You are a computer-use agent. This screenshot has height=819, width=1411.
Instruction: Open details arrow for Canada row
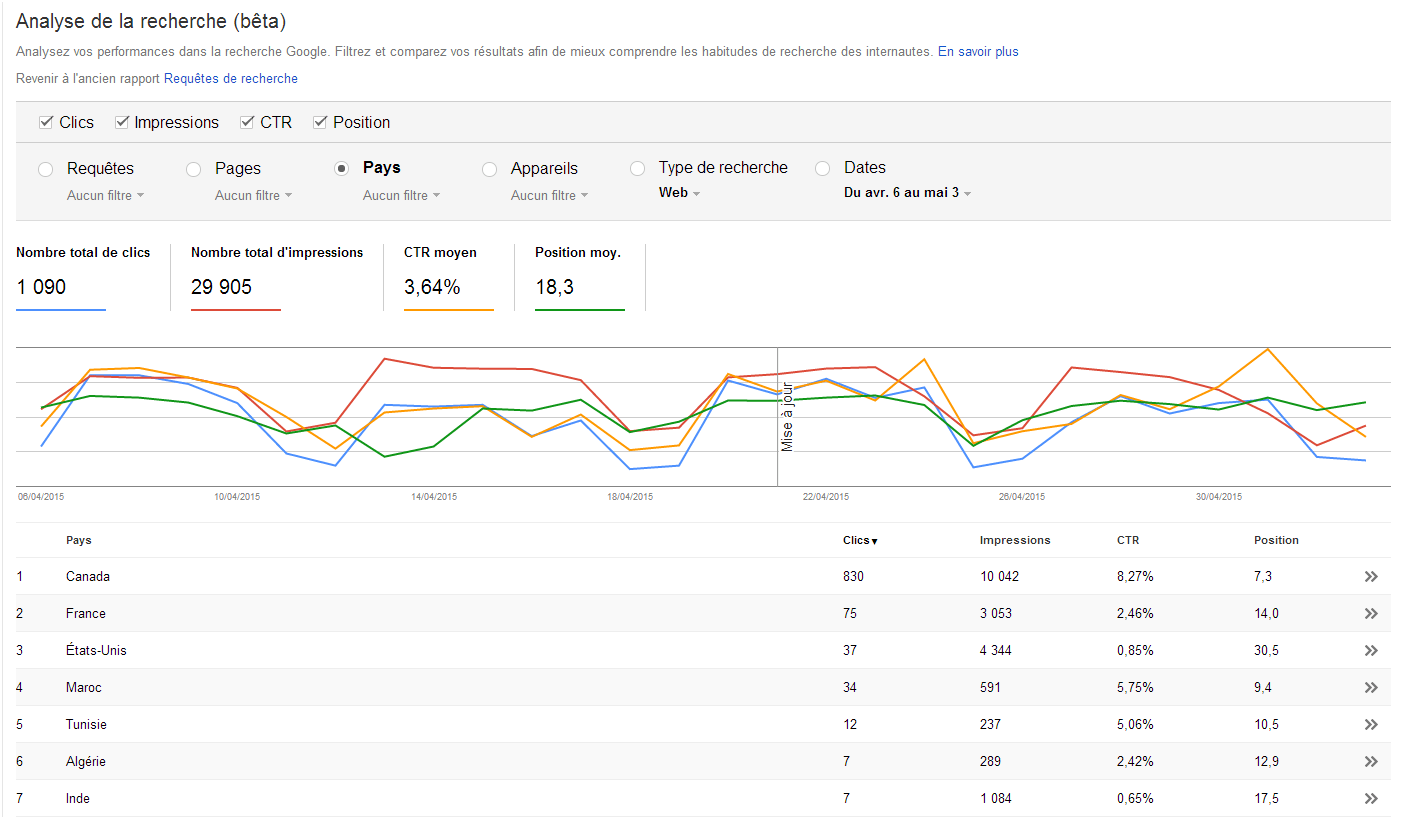click(x=1370, y=577)
